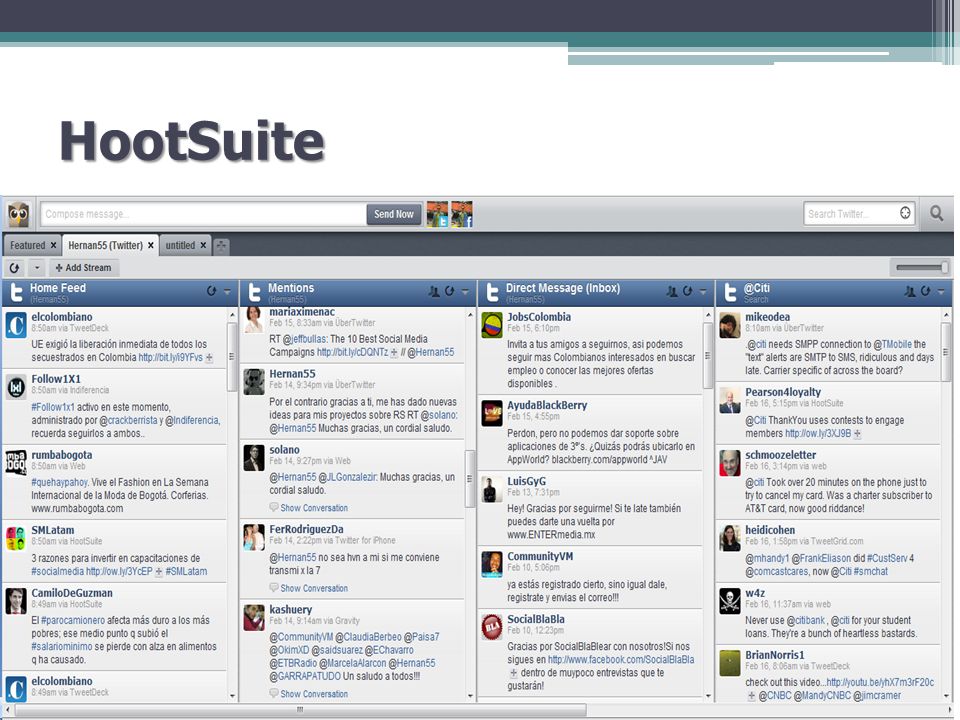This screenshot has width=960, height=720.
Task: Show Conversation for FerRodriguezDa's mention
Action: tap(313, 588)
